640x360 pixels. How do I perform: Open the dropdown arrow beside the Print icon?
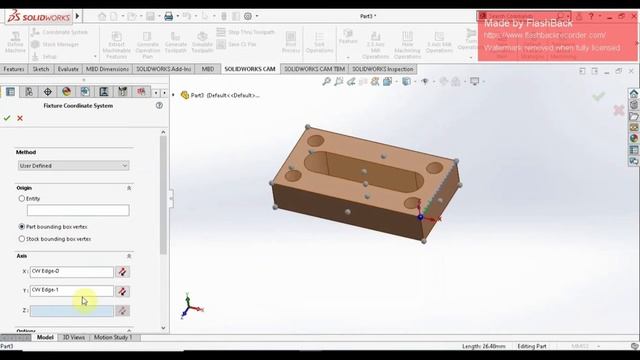click(178, 16)
